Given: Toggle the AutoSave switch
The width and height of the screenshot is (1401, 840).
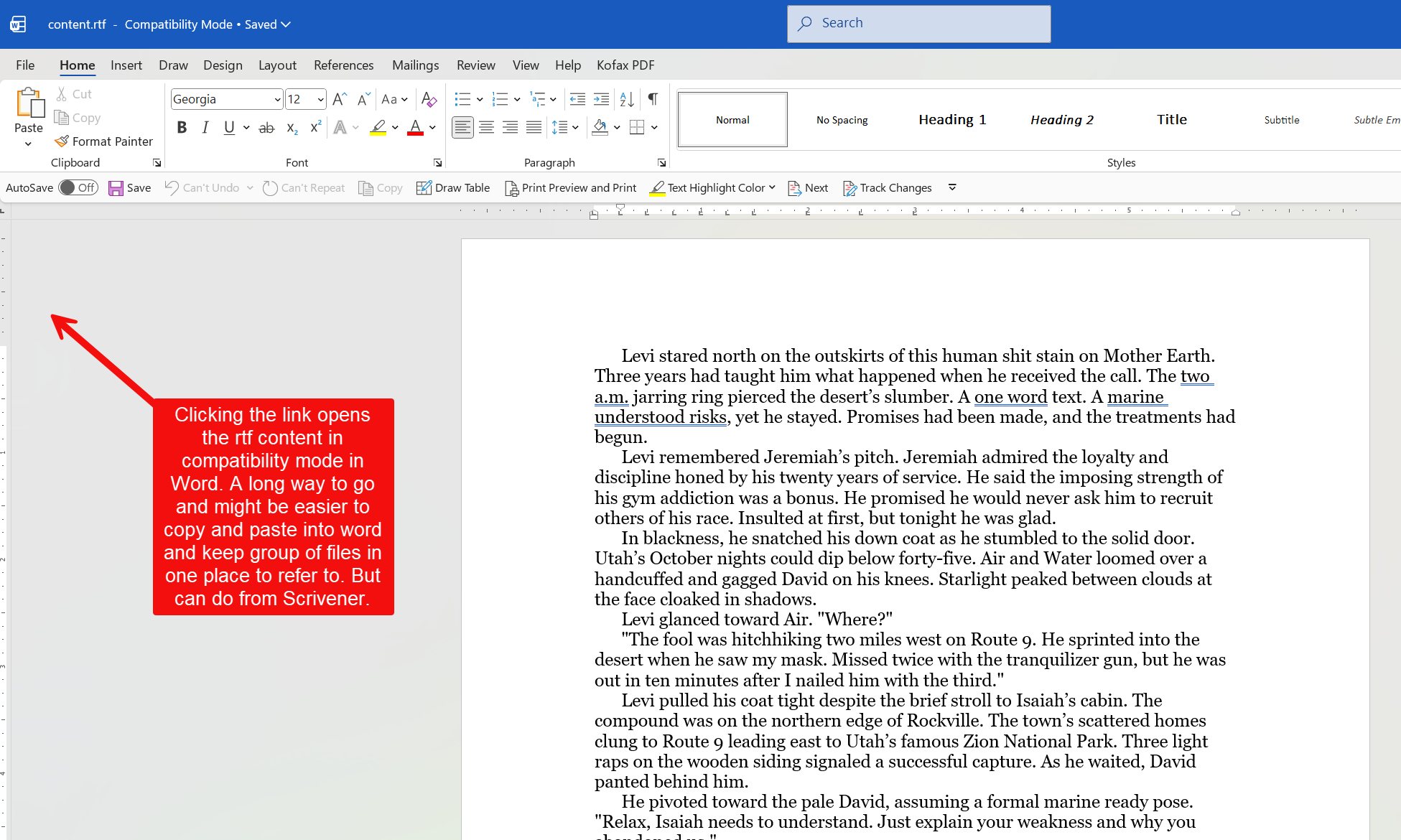Looking at the screenshot, I should [x=78, y=187].
